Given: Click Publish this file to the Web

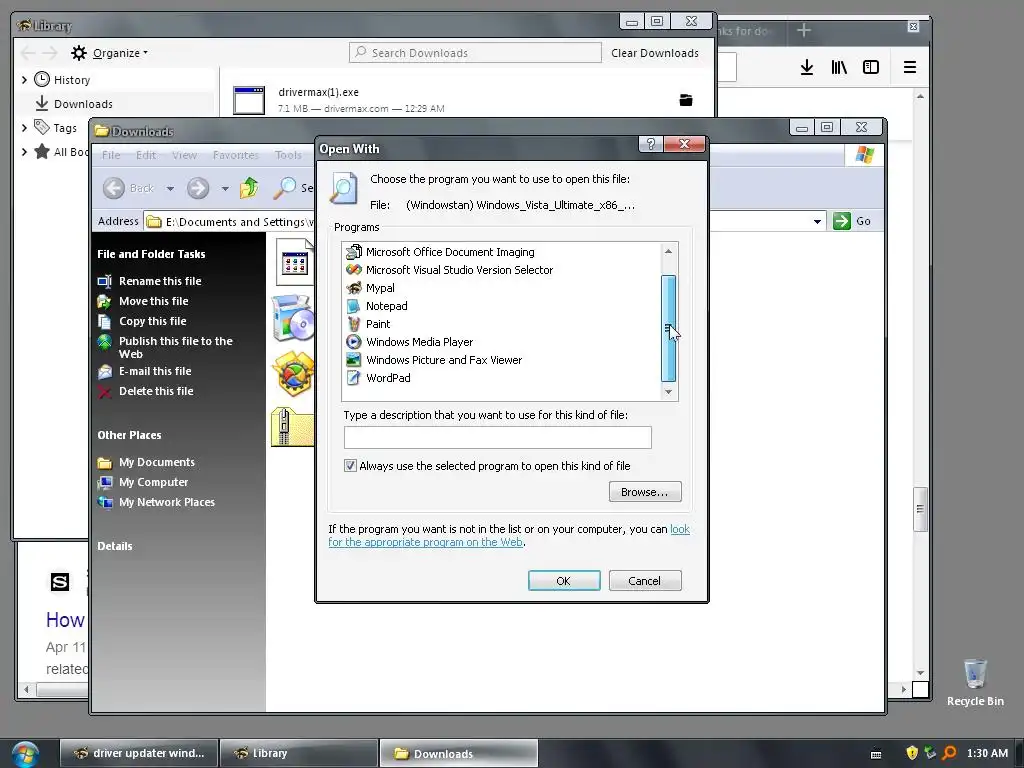Looking at the screenshot, I should [x=165, y=347].
